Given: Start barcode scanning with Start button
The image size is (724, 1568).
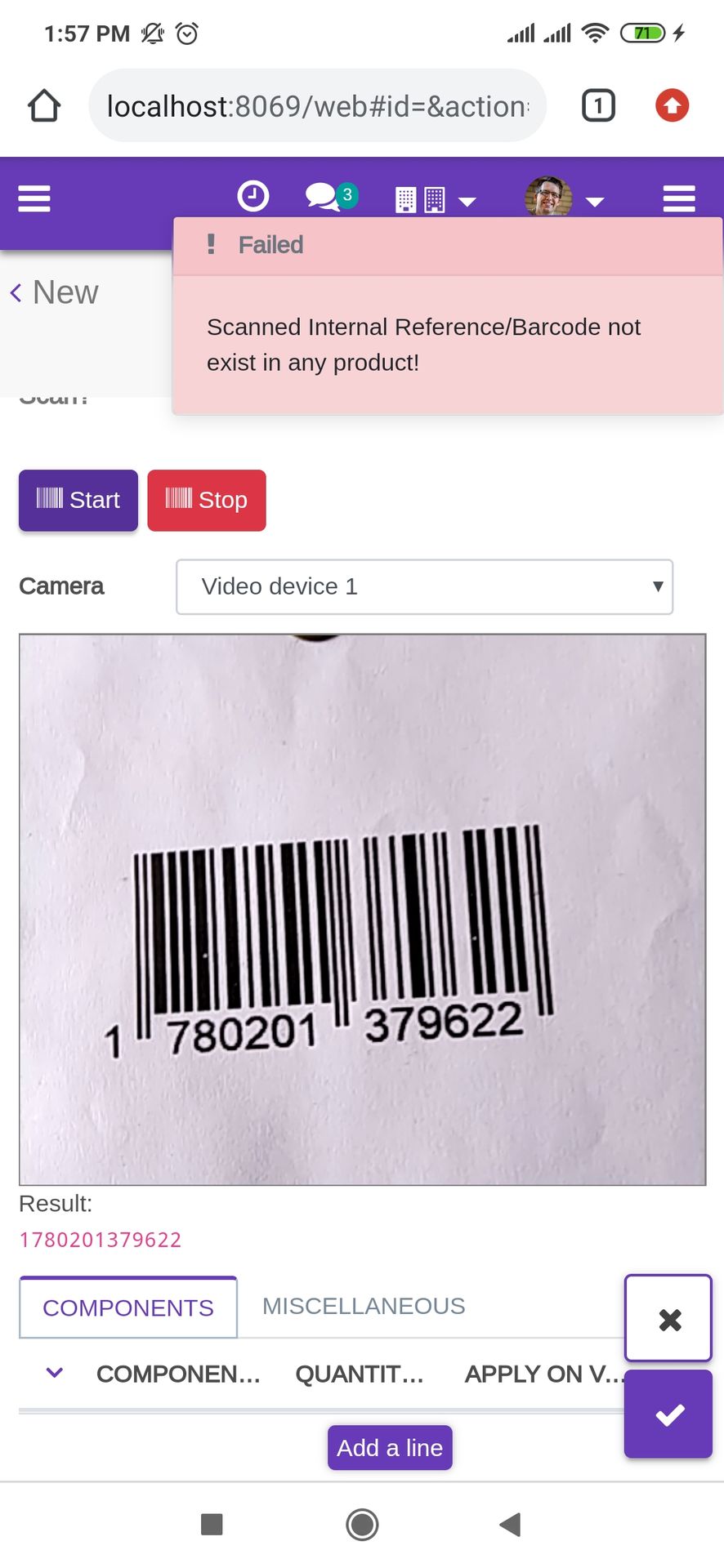Looking at the screenshot, I should click(78, 500).
